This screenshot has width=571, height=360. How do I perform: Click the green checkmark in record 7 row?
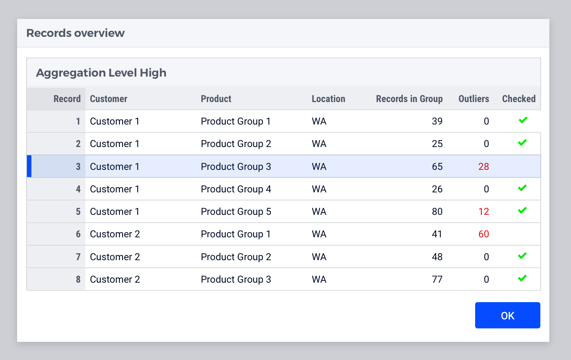click(x=522, y=256)
